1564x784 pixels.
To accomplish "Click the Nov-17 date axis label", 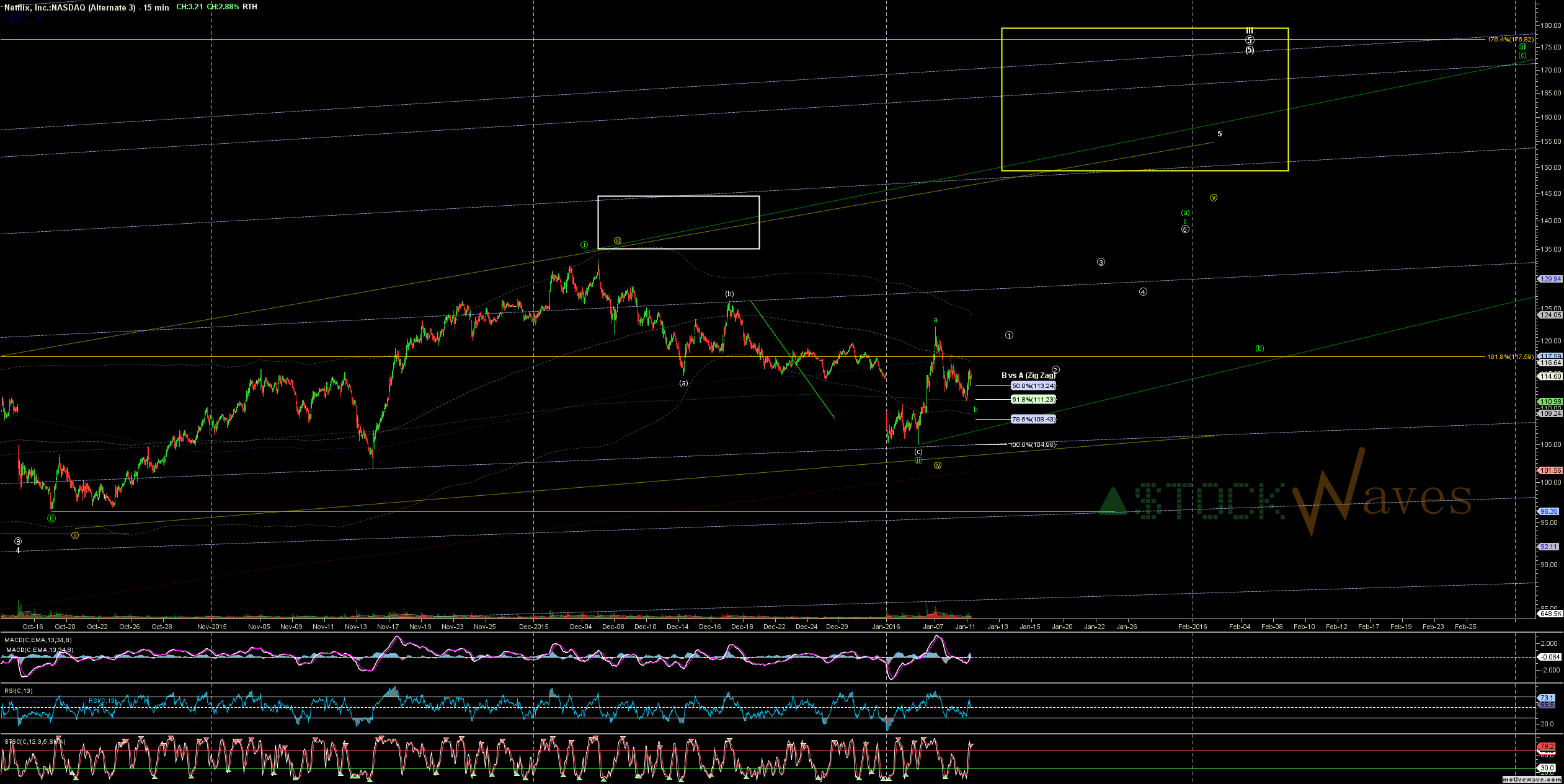I will [388, 627].
